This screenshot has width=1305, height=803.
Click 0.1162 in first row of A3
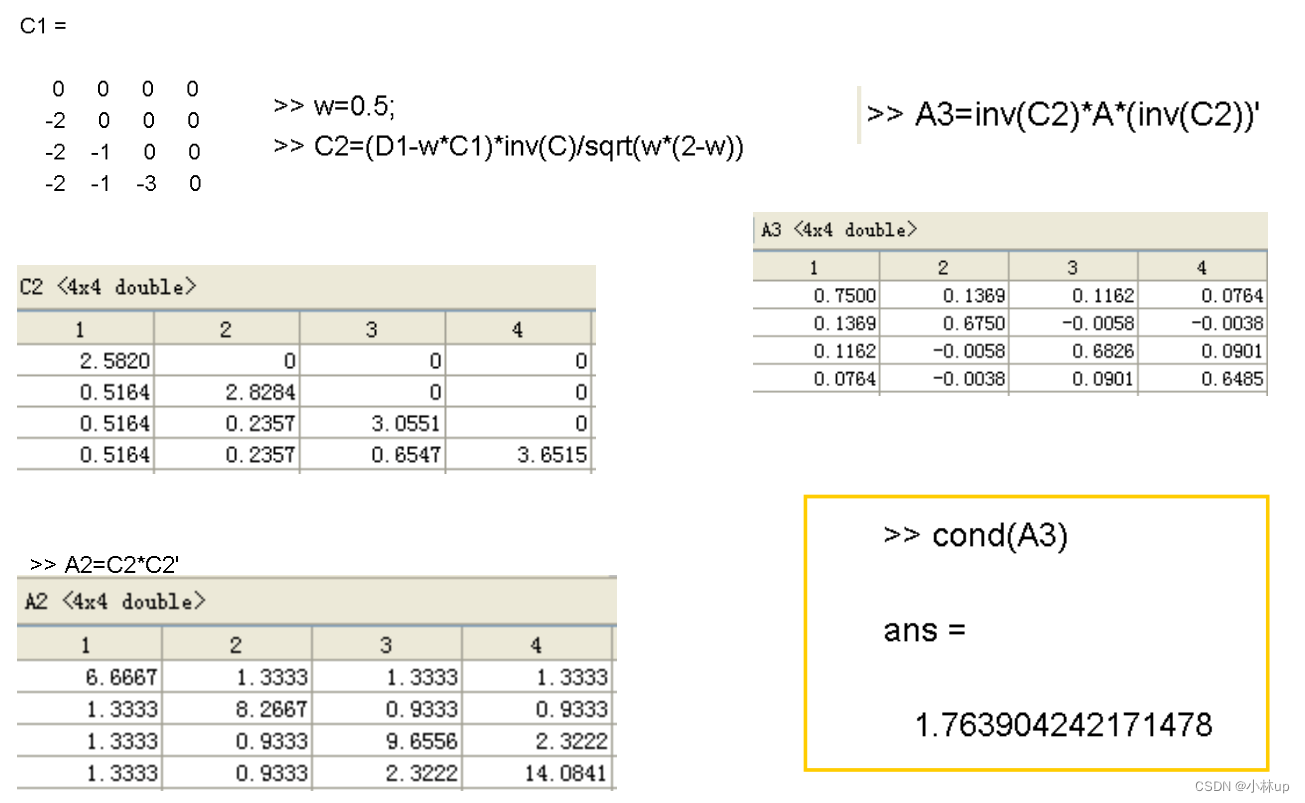1073,295
